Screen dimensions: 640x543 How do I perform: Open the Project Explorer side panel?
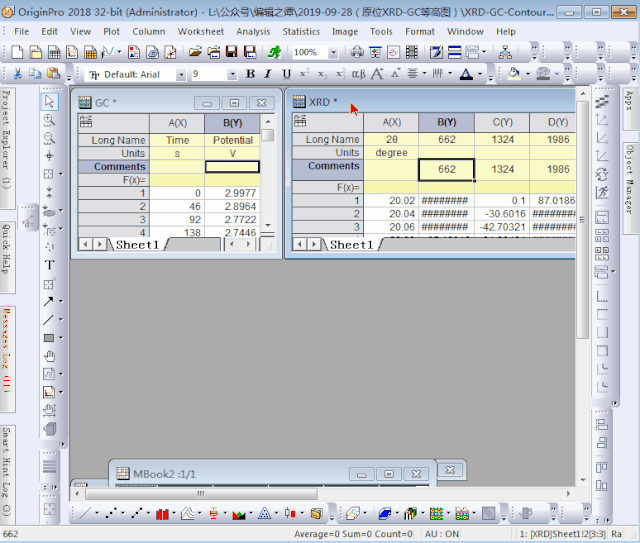(x=6, y=138)
